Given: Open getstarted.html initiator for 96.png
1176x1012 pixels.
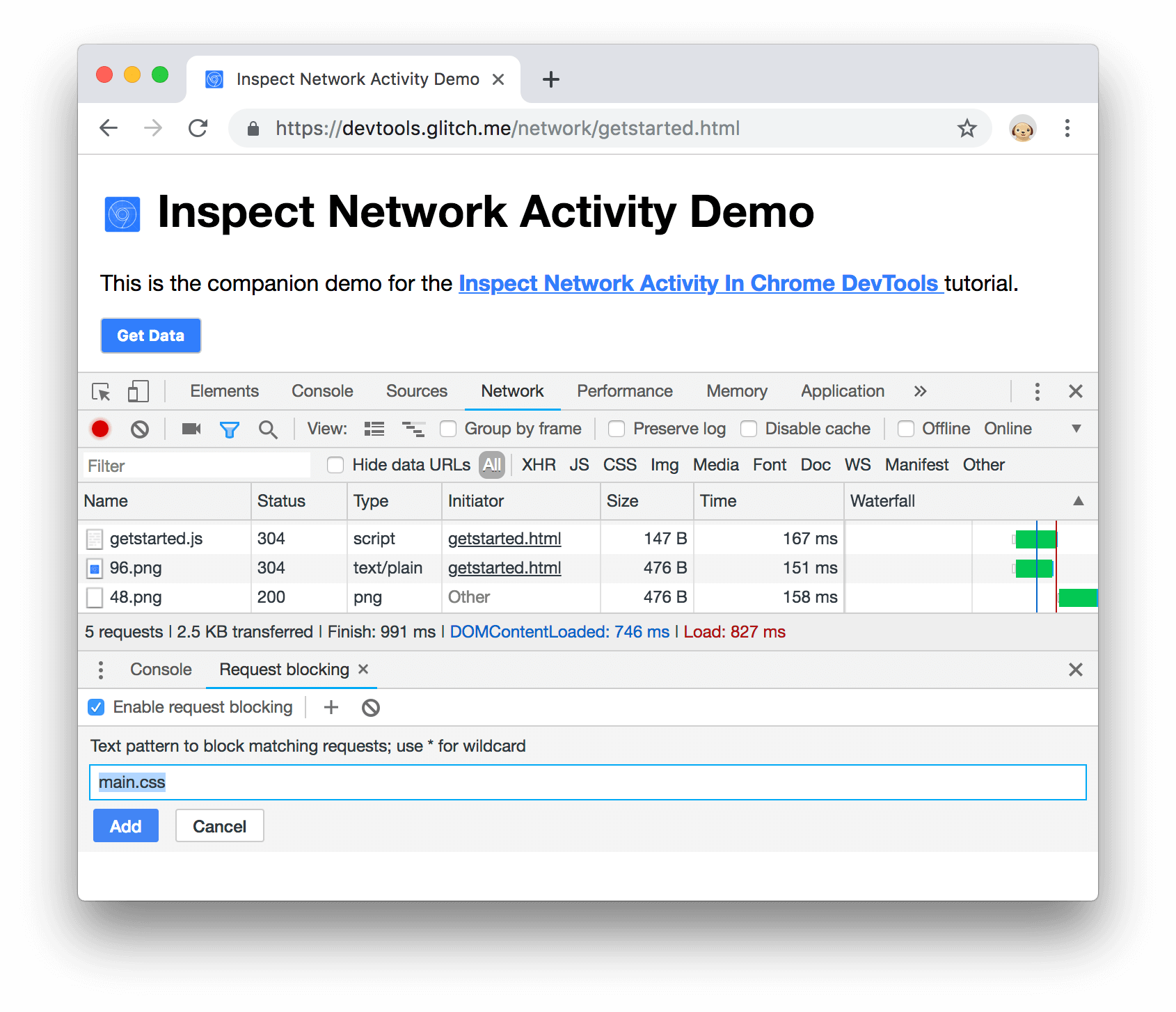Looking at the screenshot, I should click(x=504, y=568).
